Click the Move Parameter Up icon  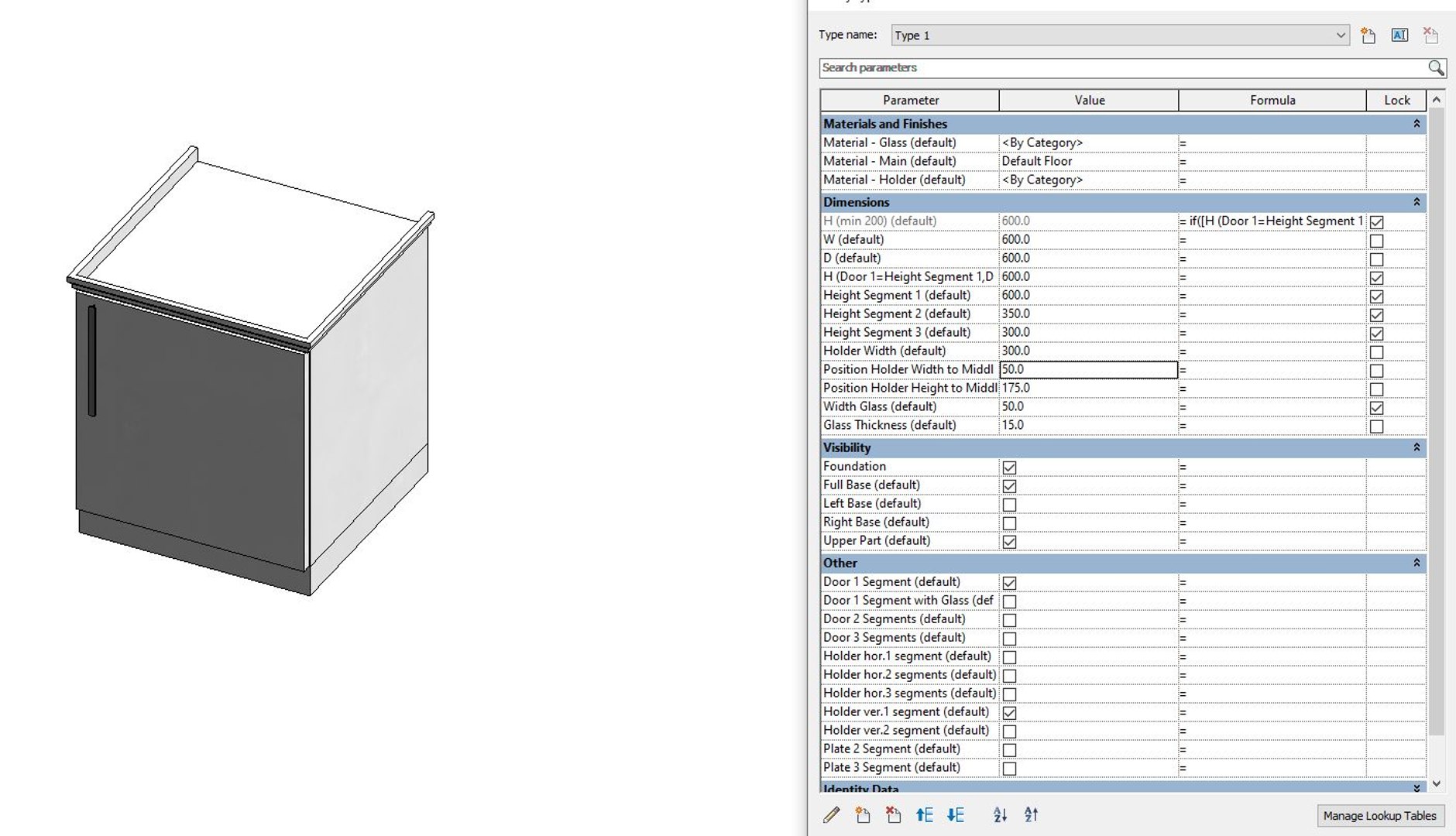(924, 814)
